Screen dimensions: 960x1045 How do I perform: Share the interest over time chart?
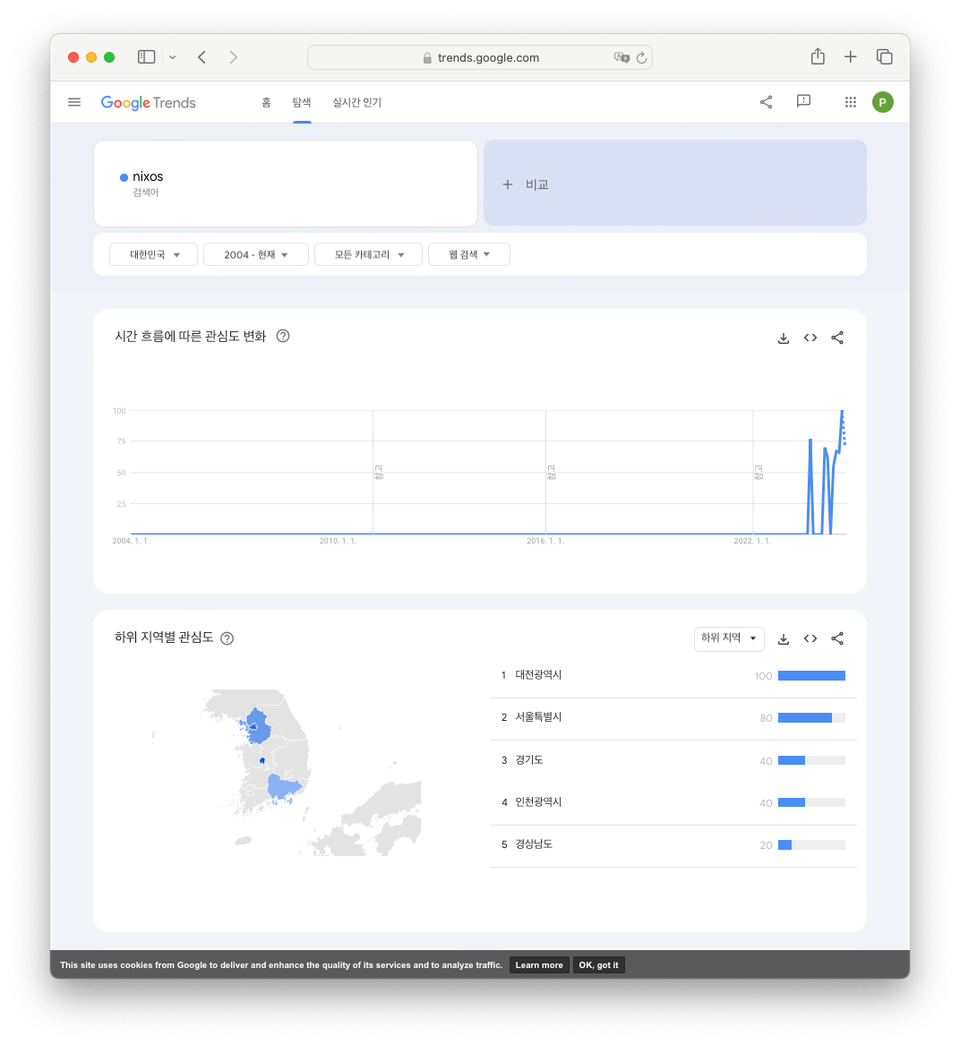click(x=837, y=338)
